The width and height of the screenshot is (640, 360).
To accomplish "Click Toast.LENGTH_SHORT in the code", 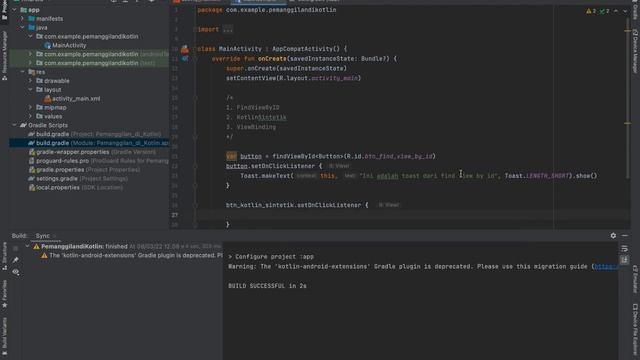I will (537, 176).
